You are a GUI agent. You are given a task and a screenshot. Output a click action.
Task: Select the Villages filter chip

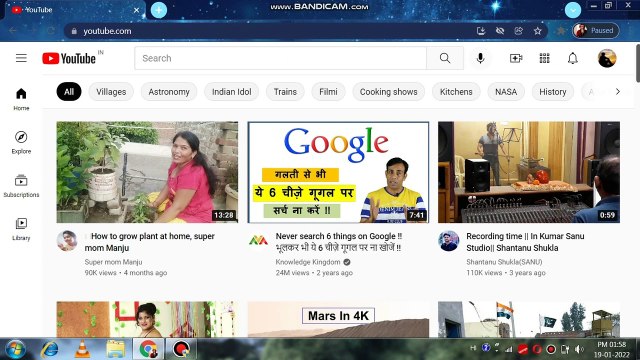(111, 92)
